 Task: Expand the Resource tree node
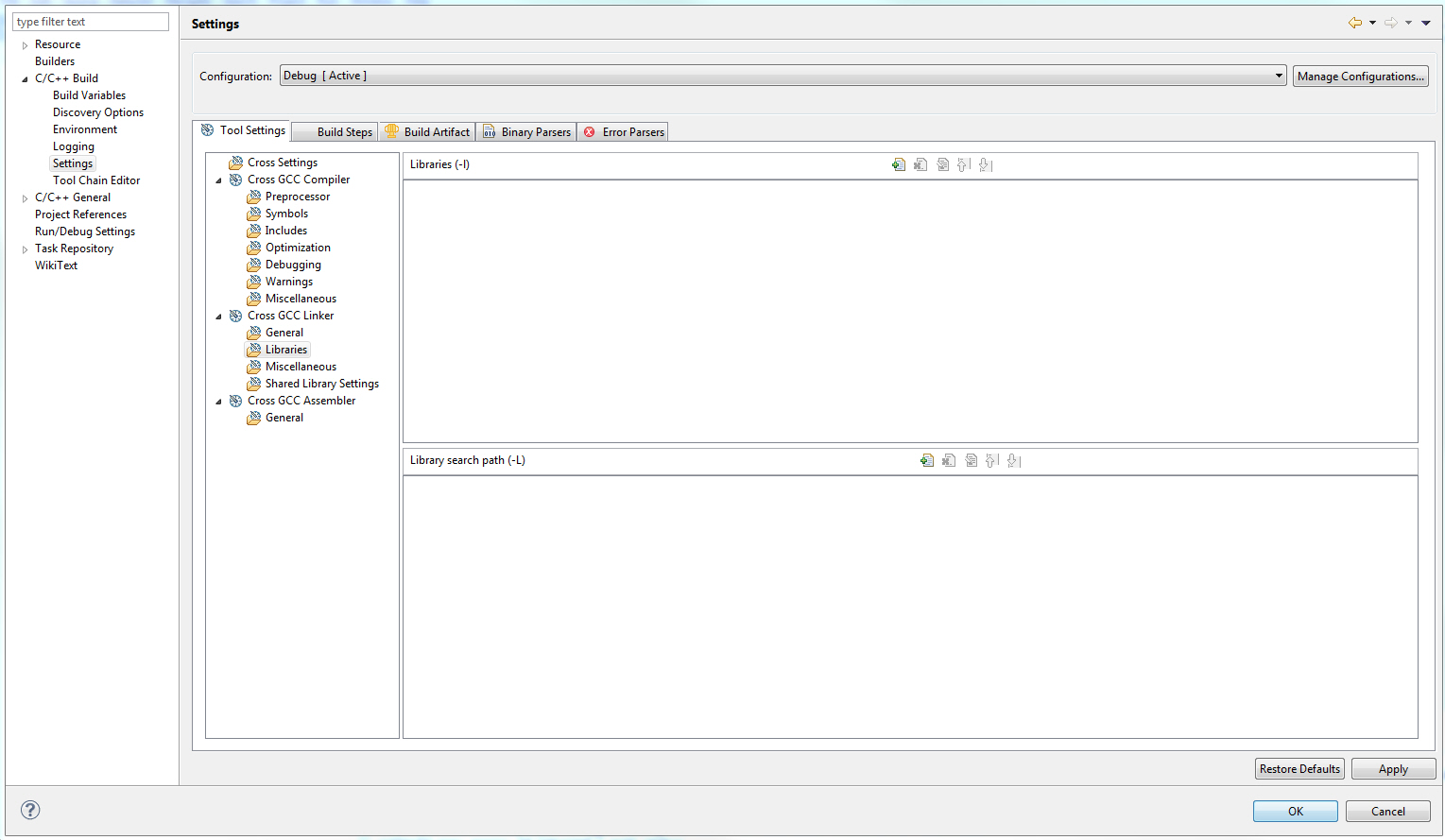25,45
